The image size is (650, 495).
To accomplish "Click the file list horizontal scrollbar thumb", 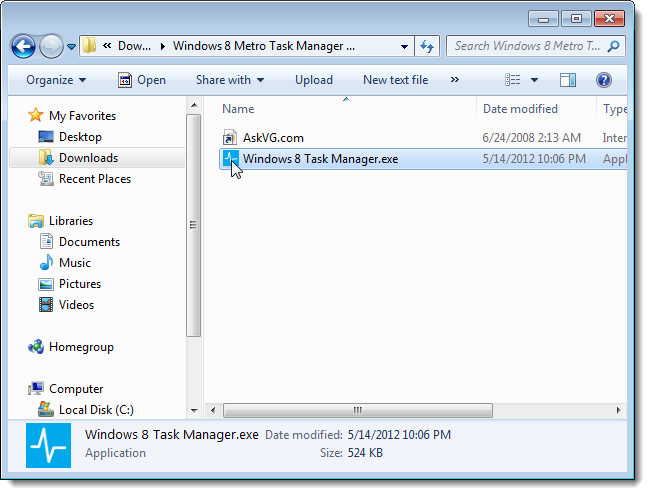I will pos(358,410).
